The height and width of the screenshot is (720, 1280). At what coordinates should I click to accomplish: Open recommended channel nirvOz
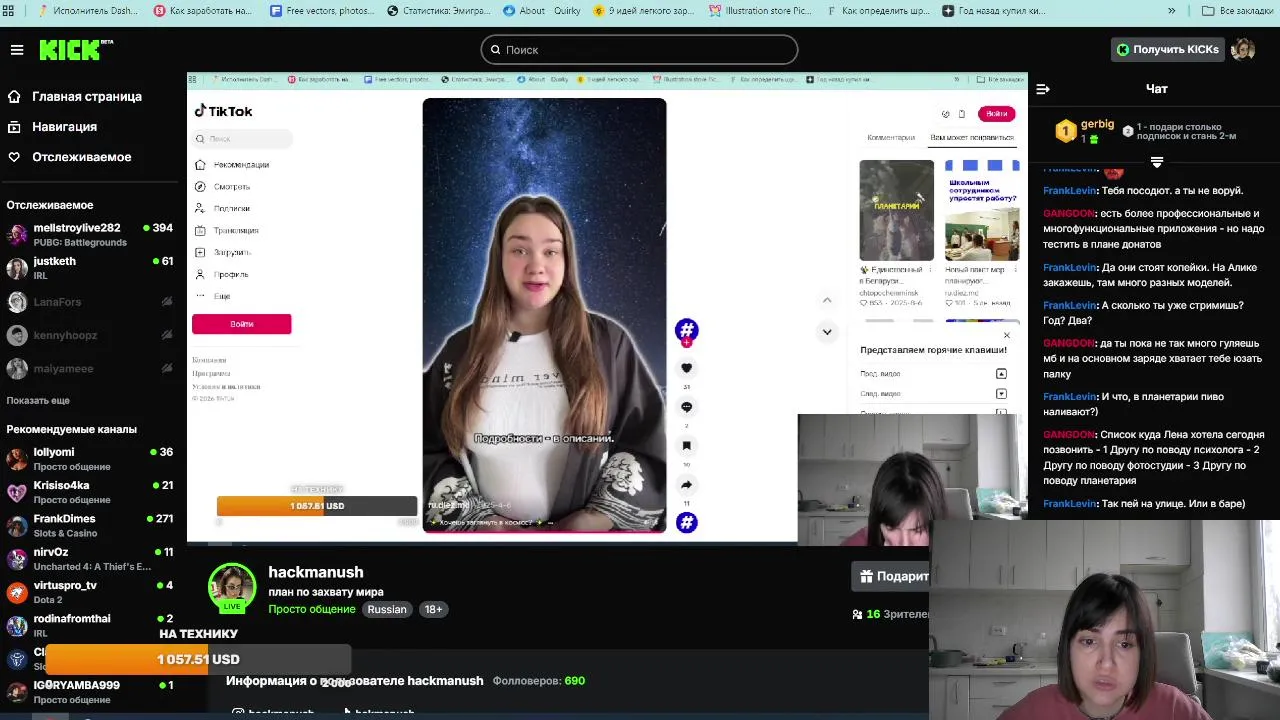[x=91, y=558]
